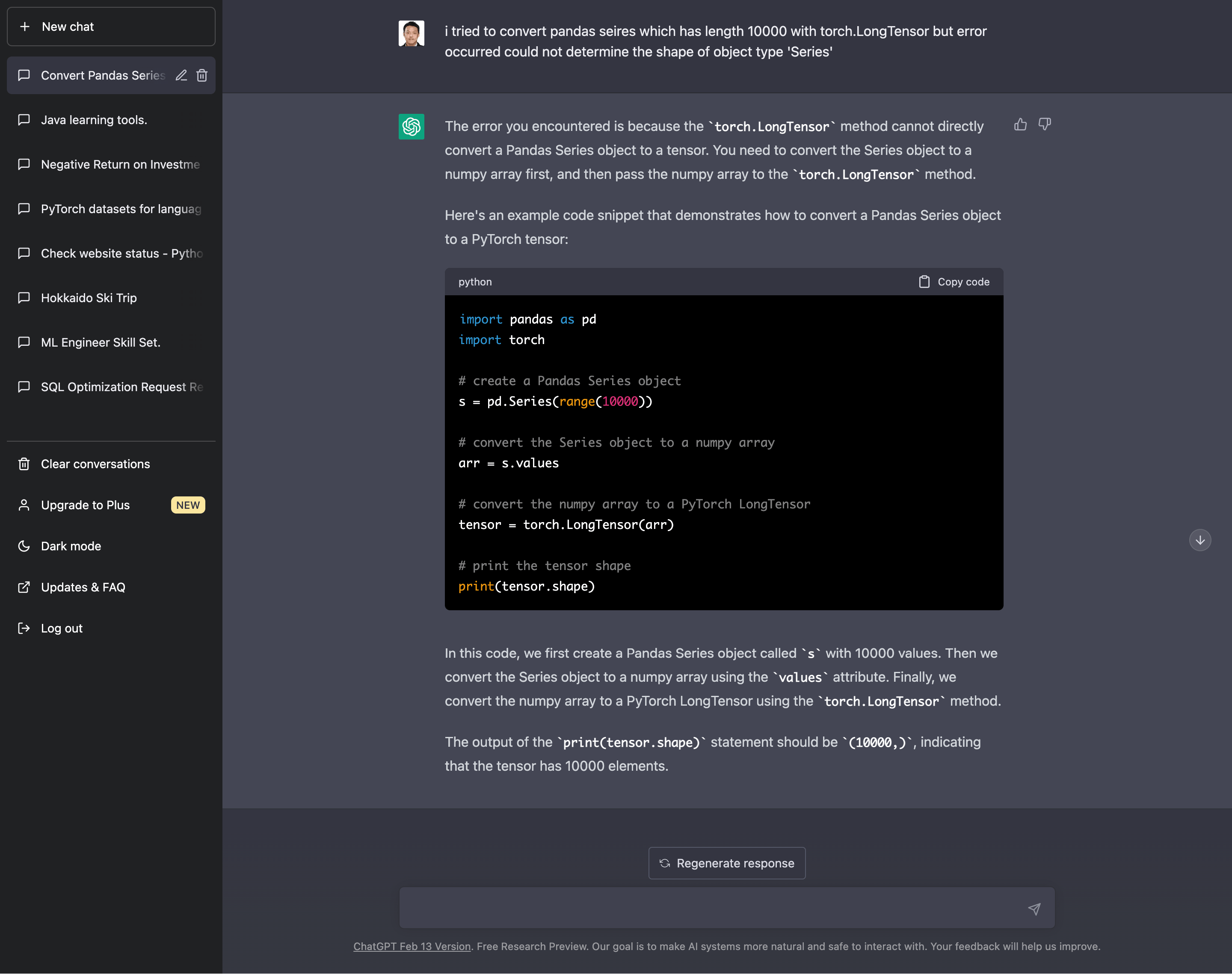Click chat bubble icon beside SQL Optimization Request

[x=24, y=386]
